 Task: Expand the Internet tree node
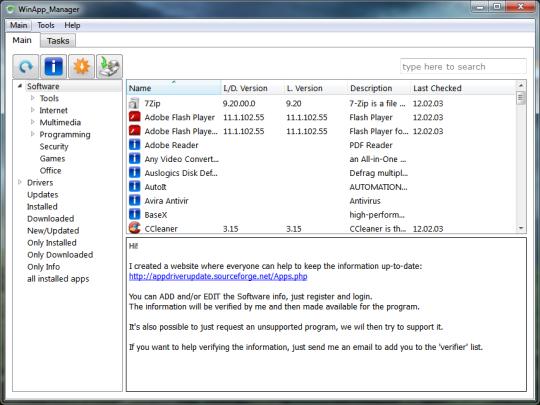pyautogui.click(x=33, y=110)
